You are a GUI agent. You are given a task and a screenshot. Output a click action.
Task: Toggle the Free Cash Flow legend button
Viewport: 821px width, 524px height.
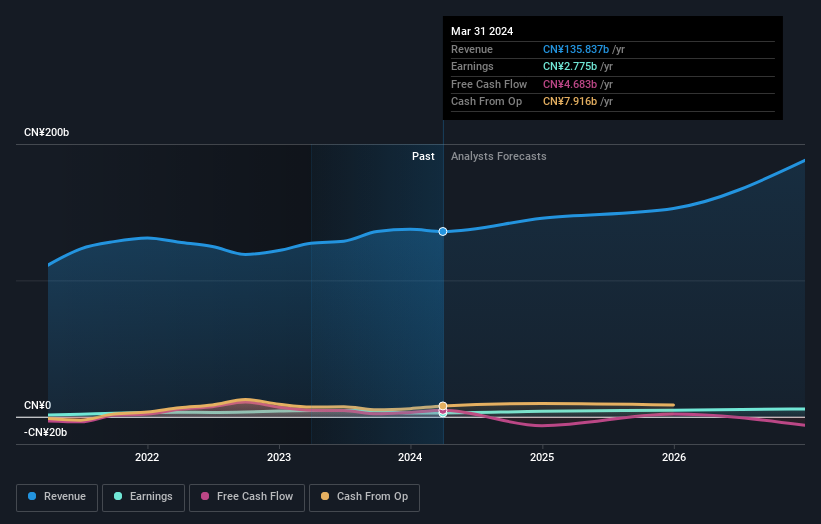(247, 497)
